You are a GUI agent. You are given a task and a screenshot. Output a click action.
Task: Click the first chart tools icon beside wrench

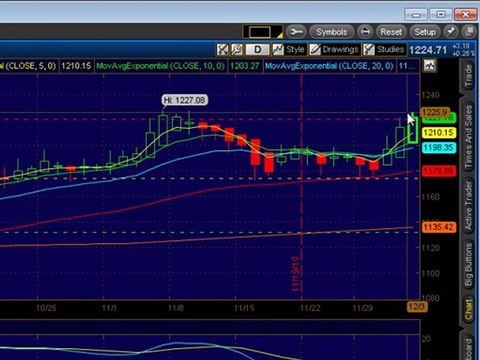[x=222, y=50]
